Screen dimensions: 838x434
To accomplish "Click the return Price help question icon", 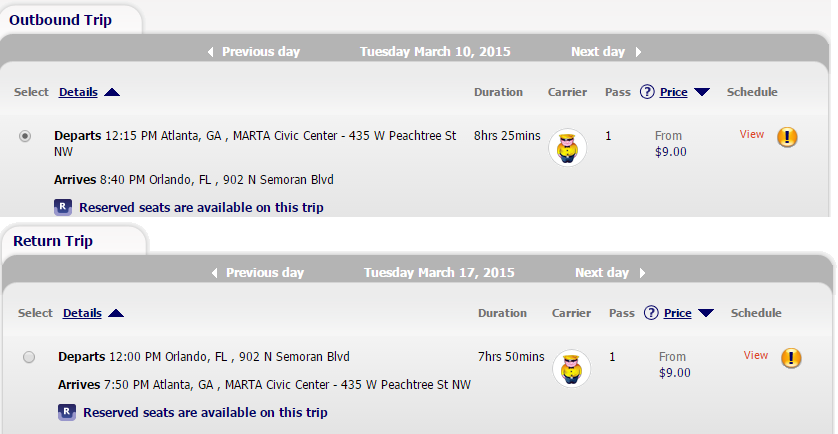I will 651,313.
